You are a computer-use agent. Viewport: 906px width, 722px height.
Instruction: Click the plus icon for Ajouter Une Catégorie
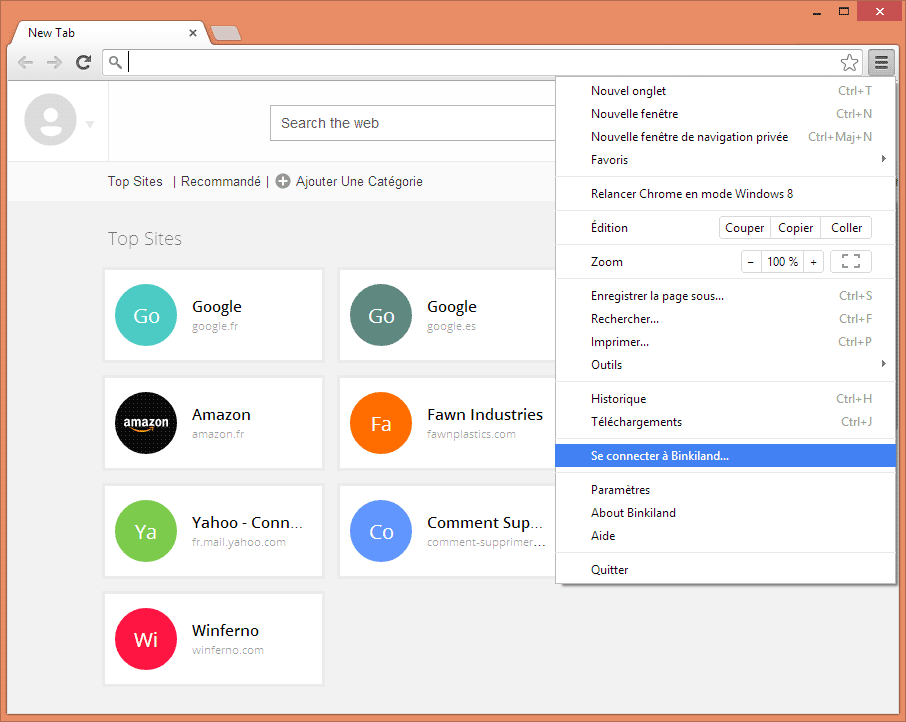tap(283, 181)
